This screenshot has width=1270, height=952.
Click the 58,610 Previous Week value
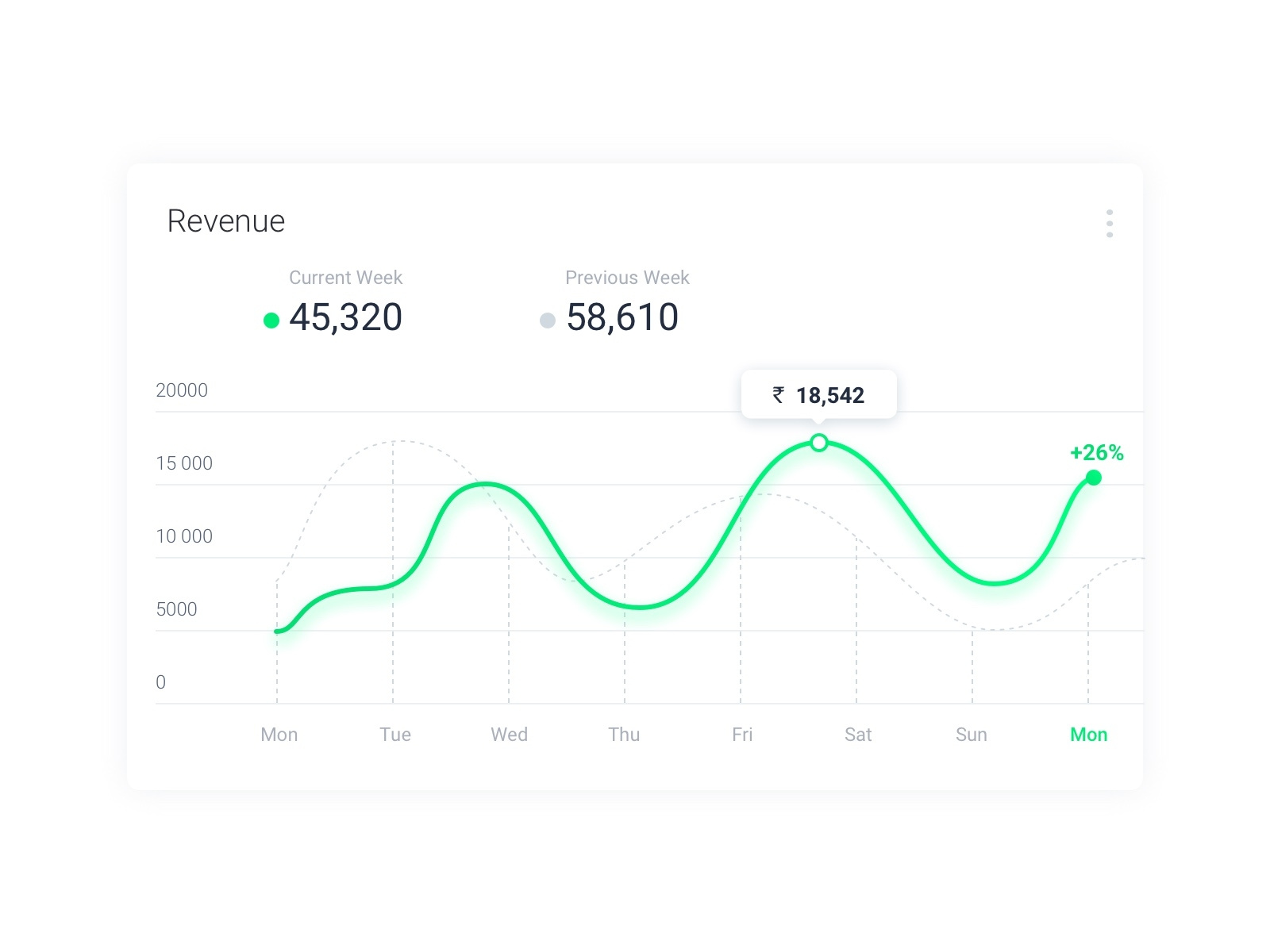tap(622, 317)
